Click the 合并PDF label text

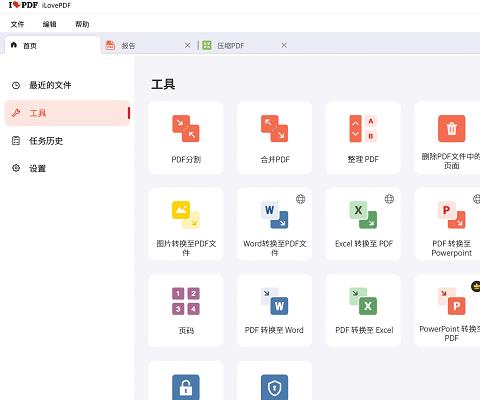coord(275,159)
